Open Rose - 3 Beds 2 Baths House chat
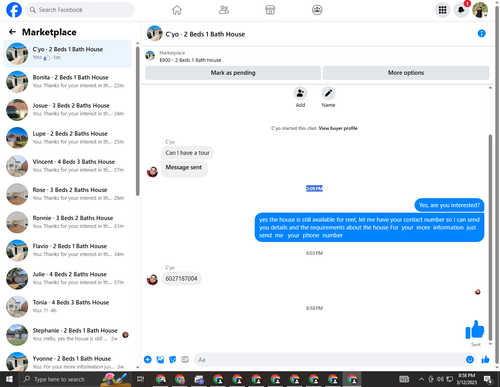Viewport: 500px width, 387px height. coord(67,194)
